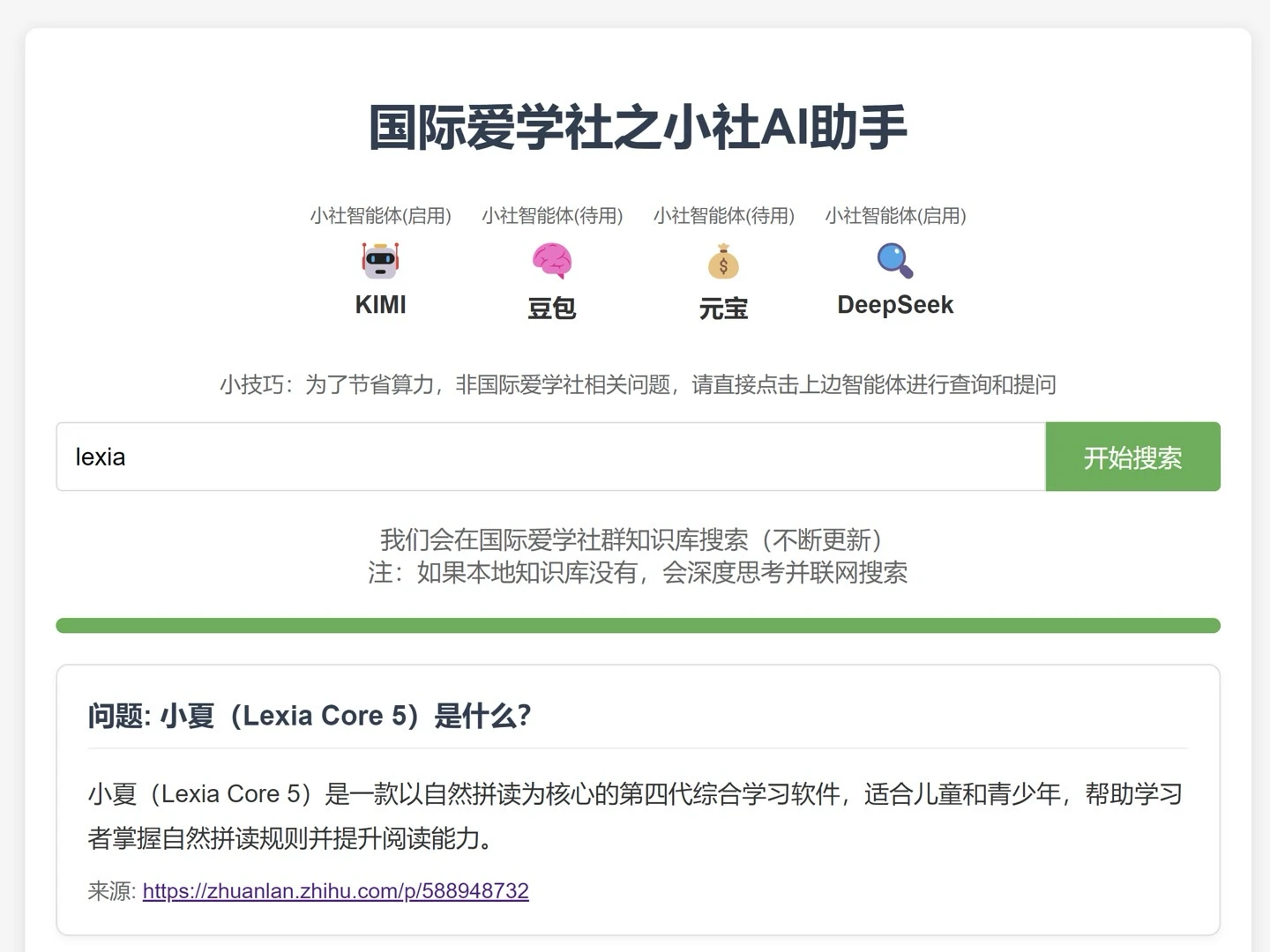Click the 来源 label before the link
This screenshot has height=952, width=1270.
[x=112, y=891]
